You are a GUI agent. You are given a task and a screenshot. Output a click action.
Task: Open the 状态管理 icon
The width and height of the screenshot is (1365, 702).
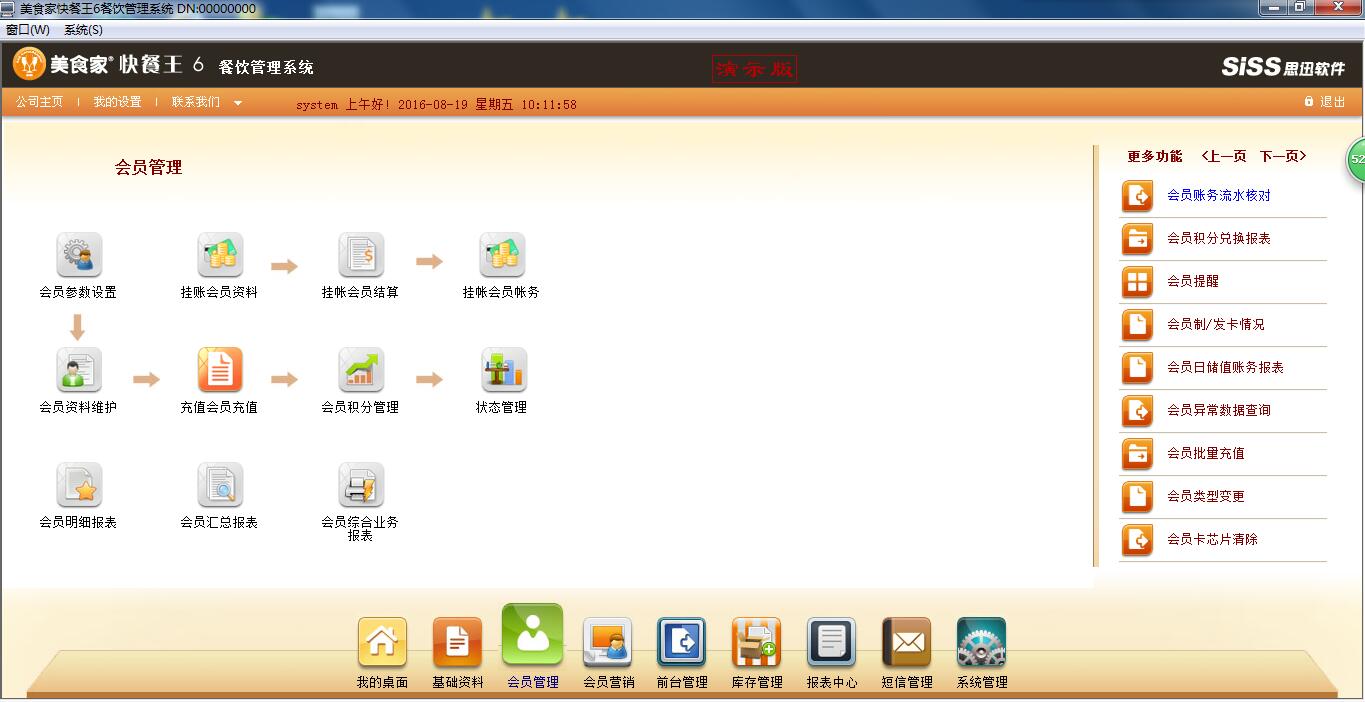coord(503,371)
